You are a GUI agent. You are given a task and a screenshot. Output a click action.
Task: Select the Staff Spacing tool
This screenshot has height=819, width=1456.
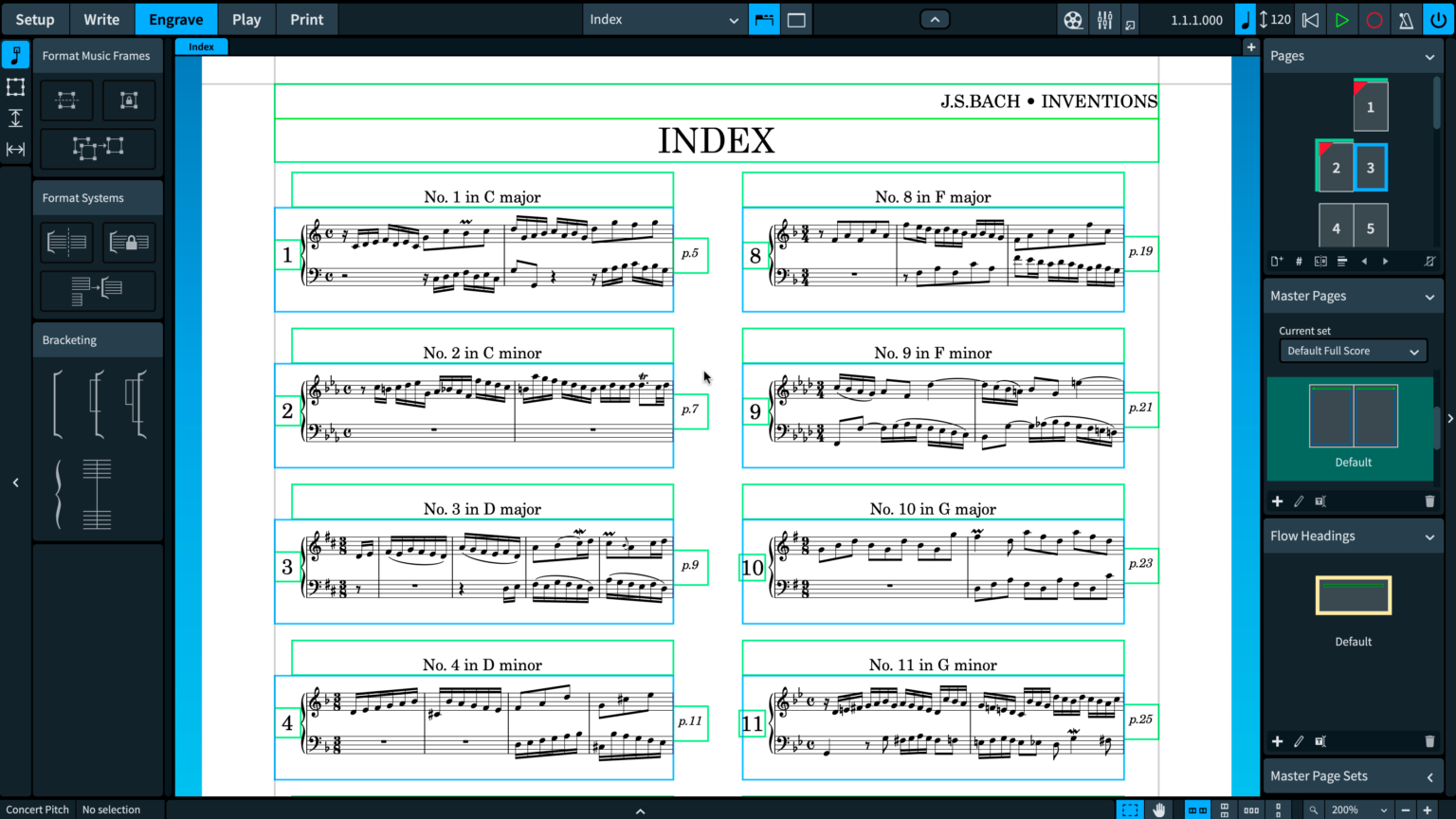[15, 118]
